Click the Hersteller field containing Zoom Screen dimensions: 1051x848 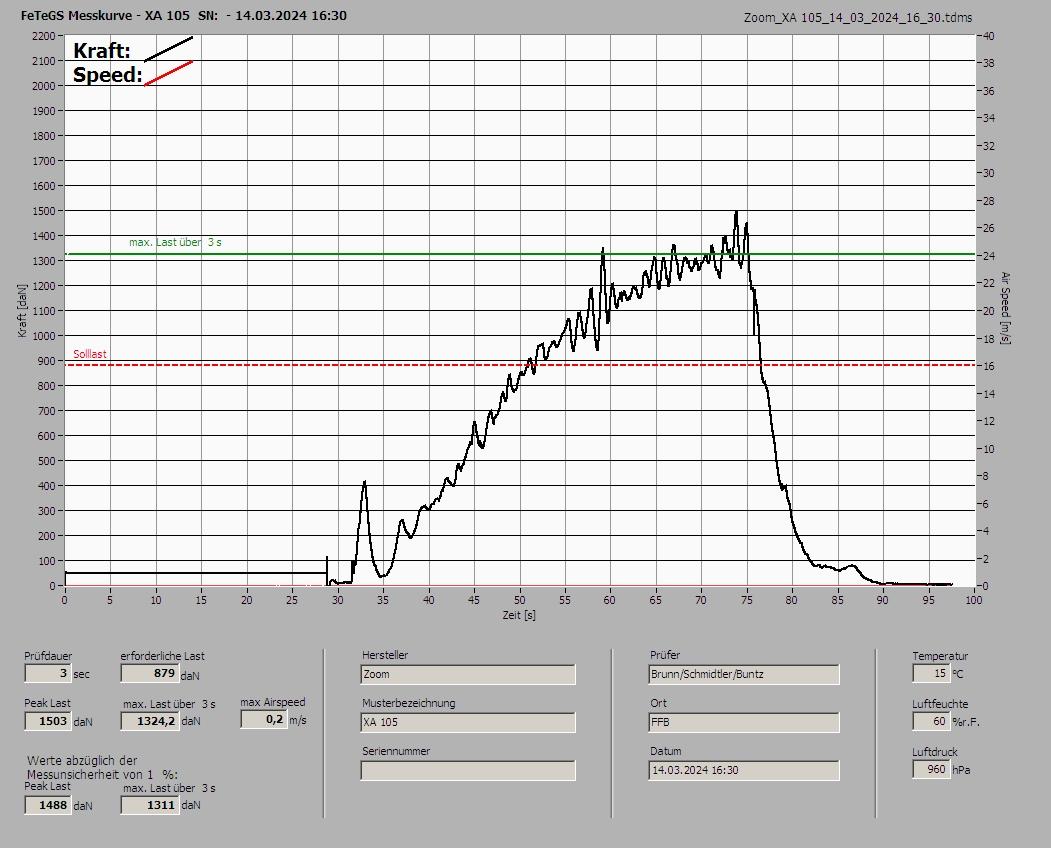pyautogui.click(x=467, y=675)
